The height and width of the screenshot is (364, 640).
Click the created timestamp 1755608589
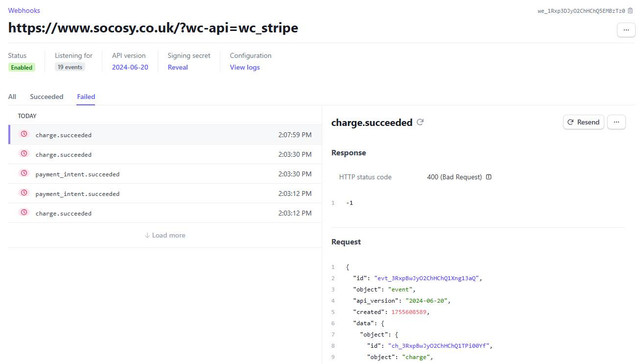tap(409, 312)
